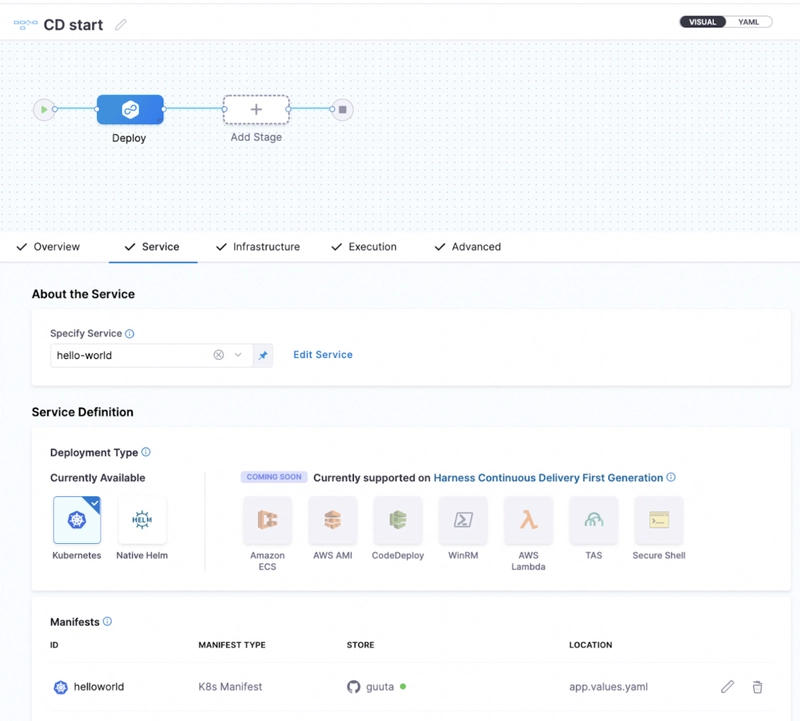Open the Overview tab
This screenshot has height=721, width=800.
point(48,247)
